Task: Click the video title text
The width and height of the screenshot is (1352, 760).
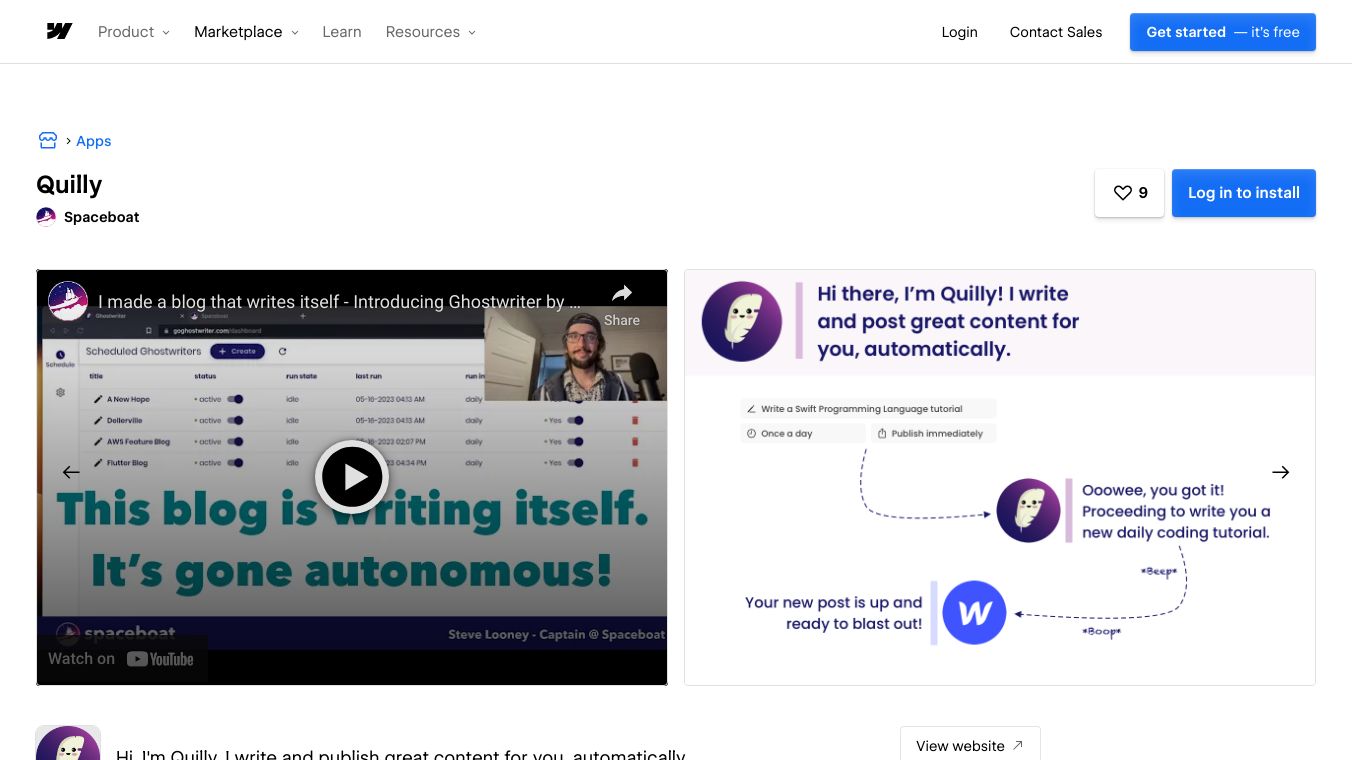Action: coord(339,301)
